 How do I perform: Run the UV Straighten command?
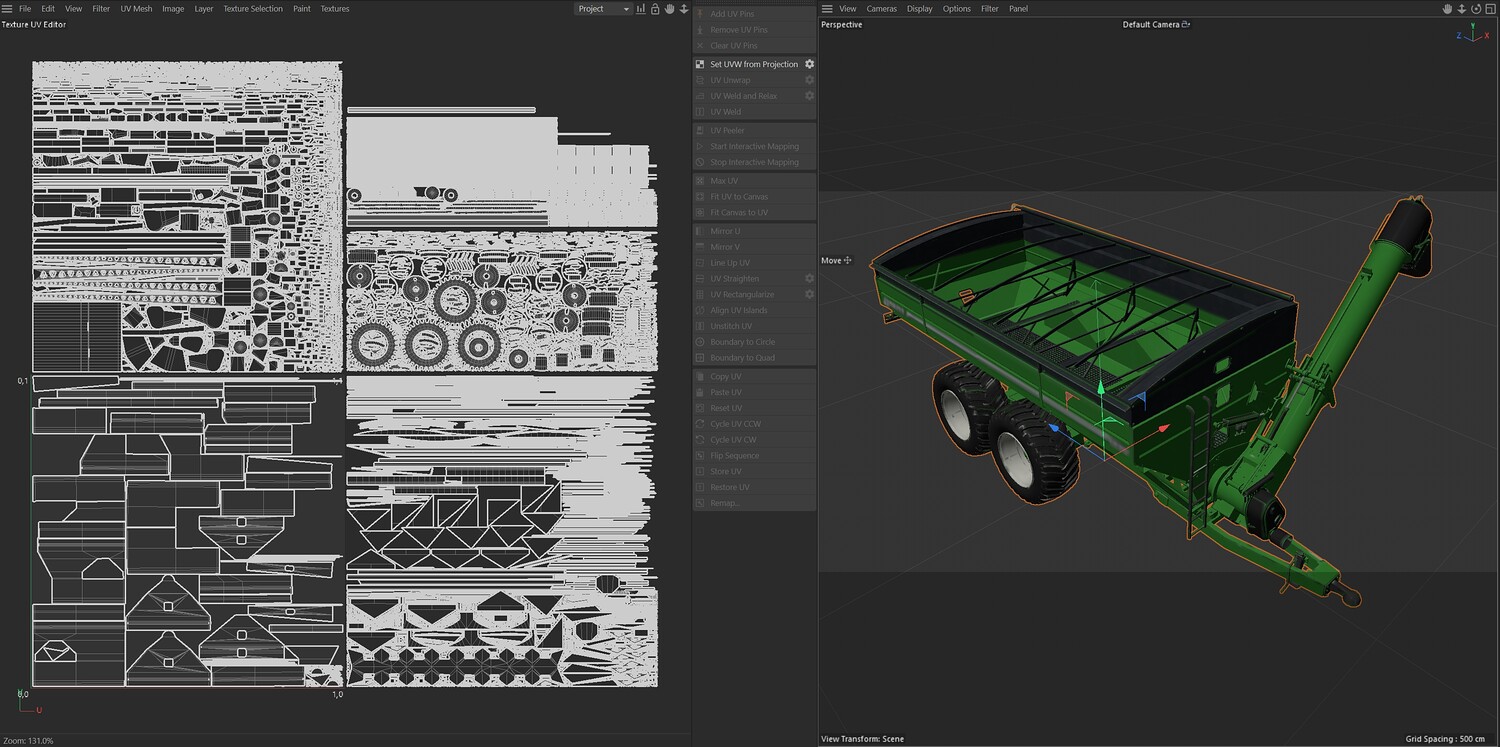pyautogui.click(x=748, y=279)
